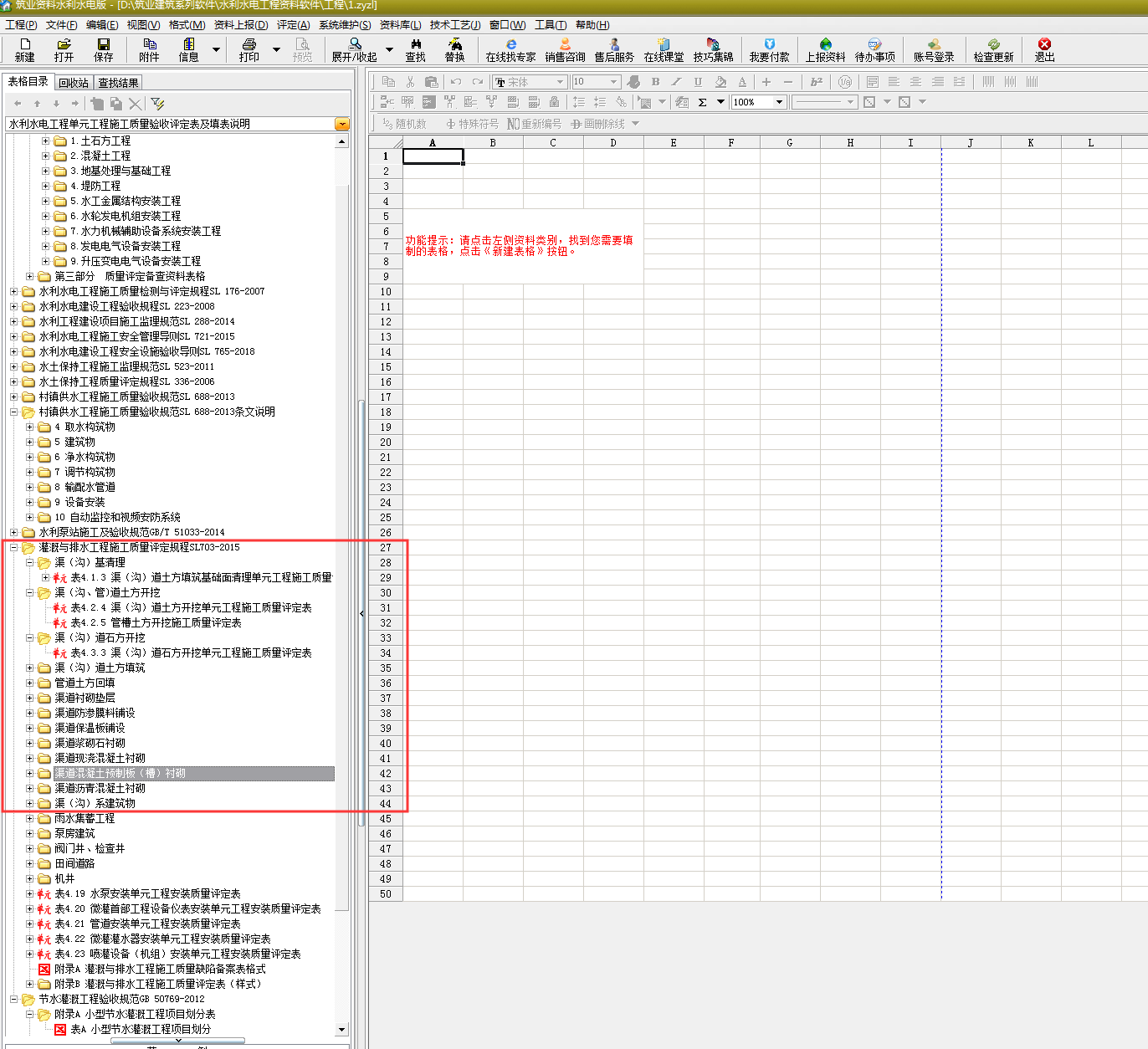
Task: Click the 替换 replace icon
Action: coord(454,50)
